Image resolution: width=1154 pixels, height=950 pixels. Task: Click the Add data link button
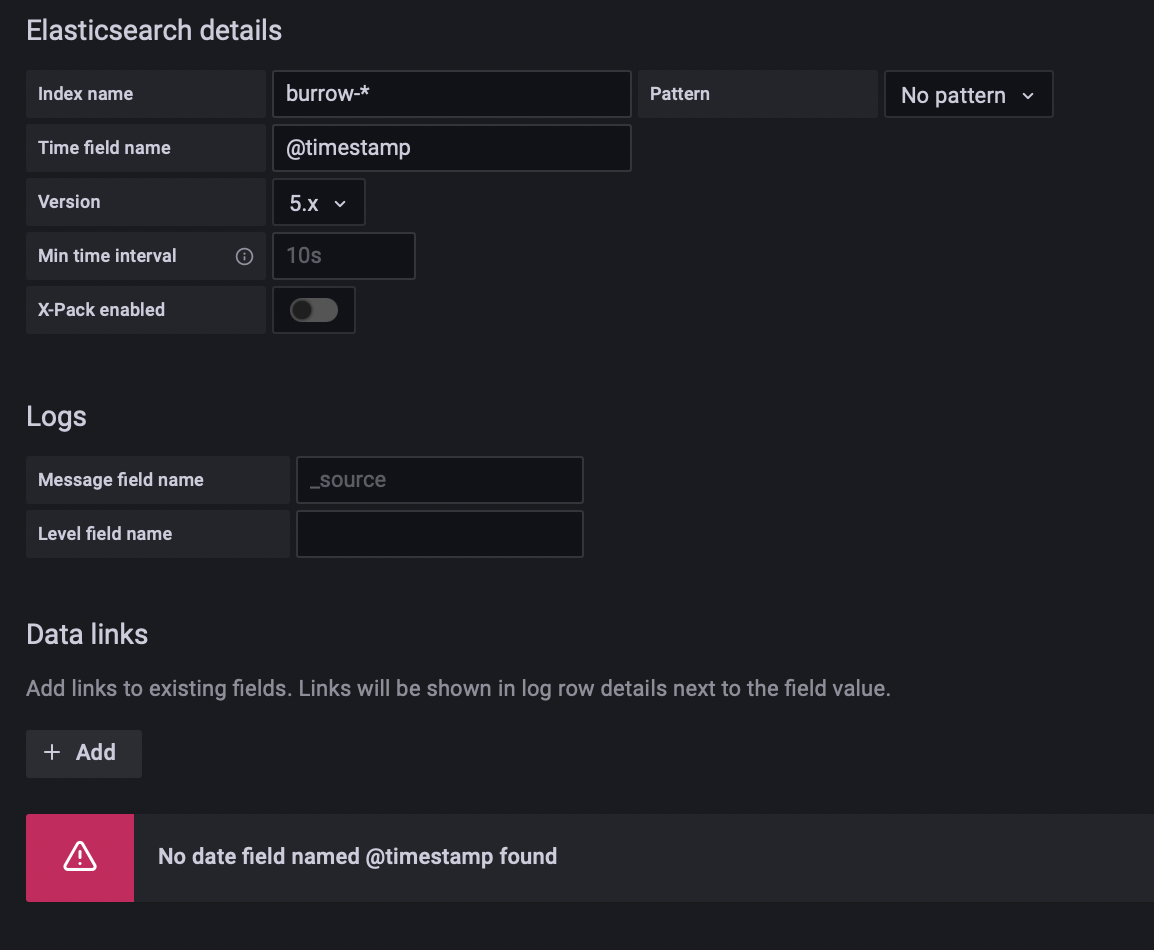click(x=84, y=753)
